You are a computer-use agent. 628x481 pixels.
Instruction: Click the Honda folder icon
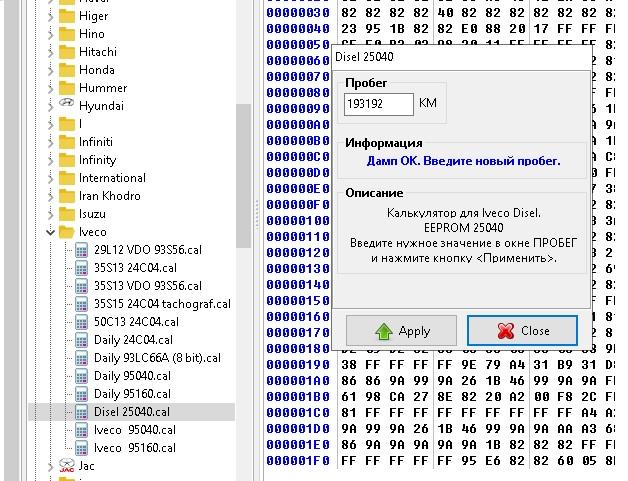pyautogui.click(x=66, y=70)
